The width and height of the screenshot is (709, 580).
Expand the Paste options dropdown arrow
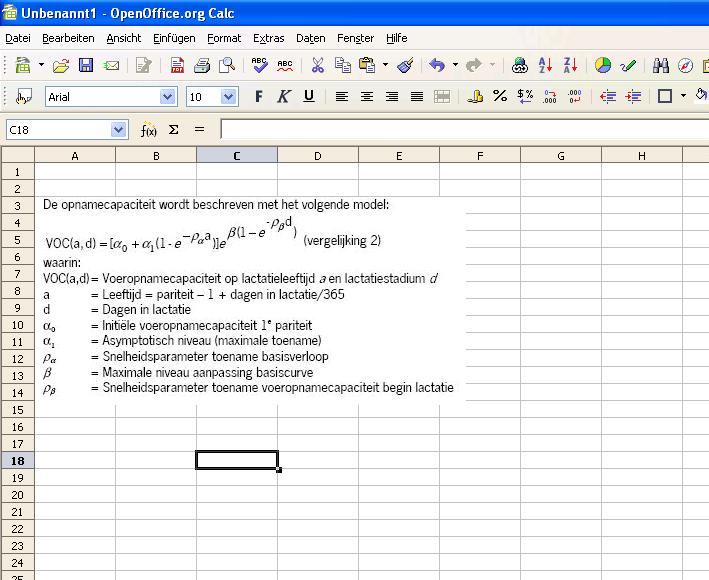coord(385,65)
